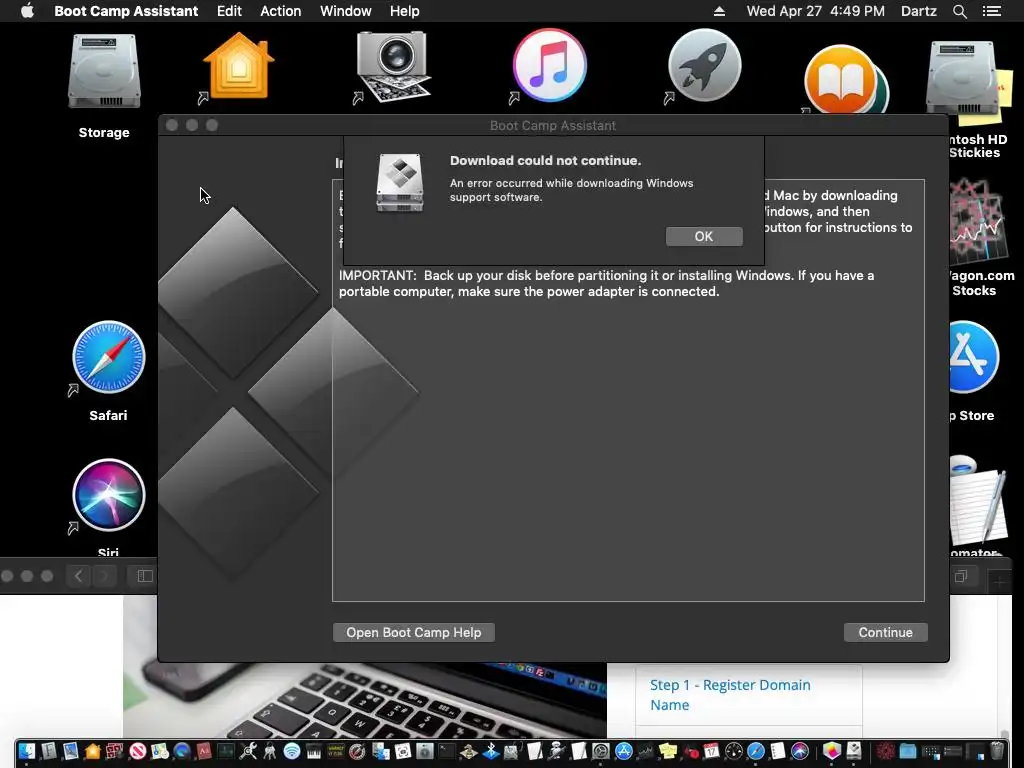Open the Action menu
The image size is (1024, 768).
pos(281,11)
